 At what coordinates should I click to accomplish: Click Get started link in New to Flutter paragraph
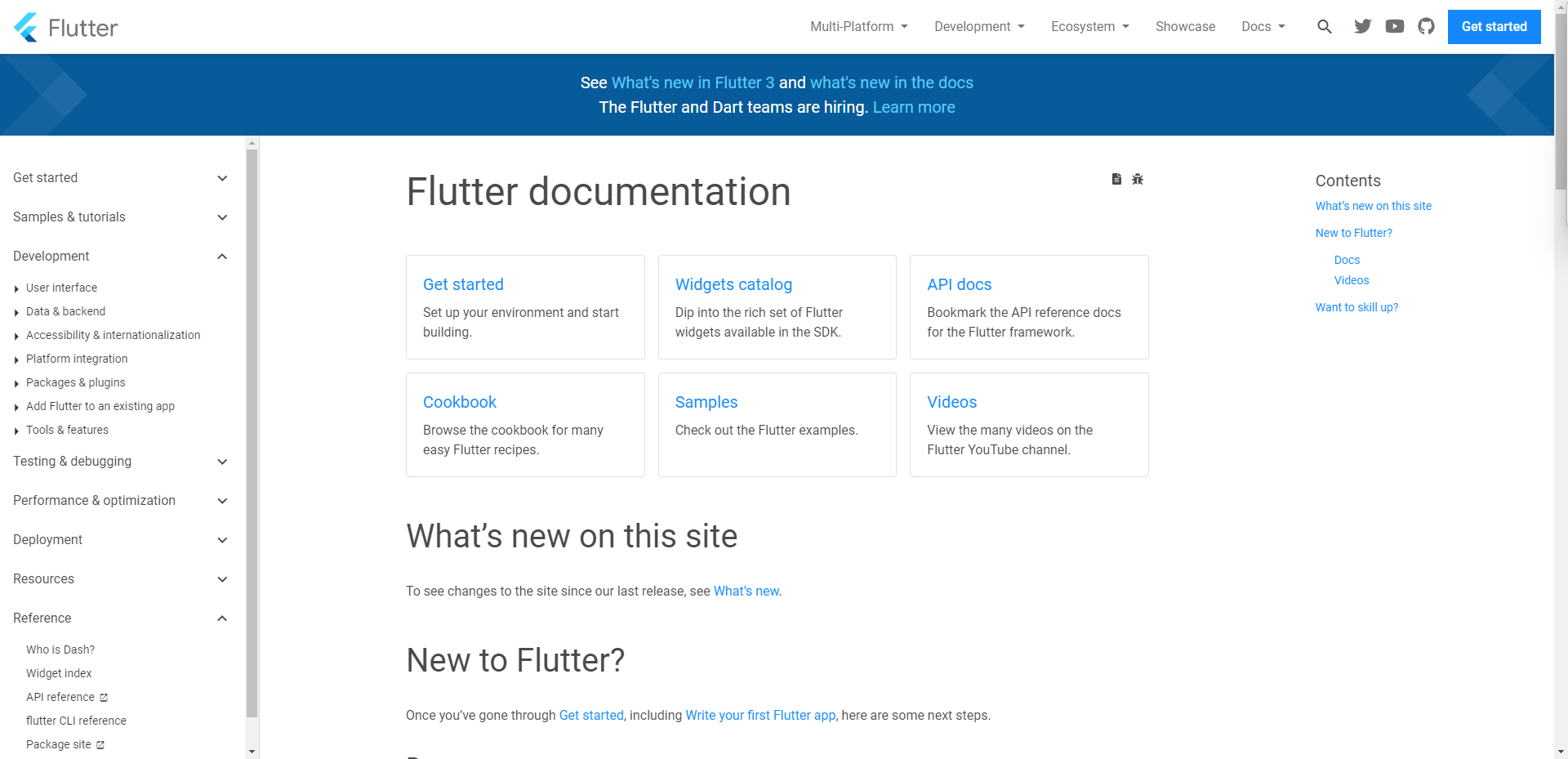(591, 715)
